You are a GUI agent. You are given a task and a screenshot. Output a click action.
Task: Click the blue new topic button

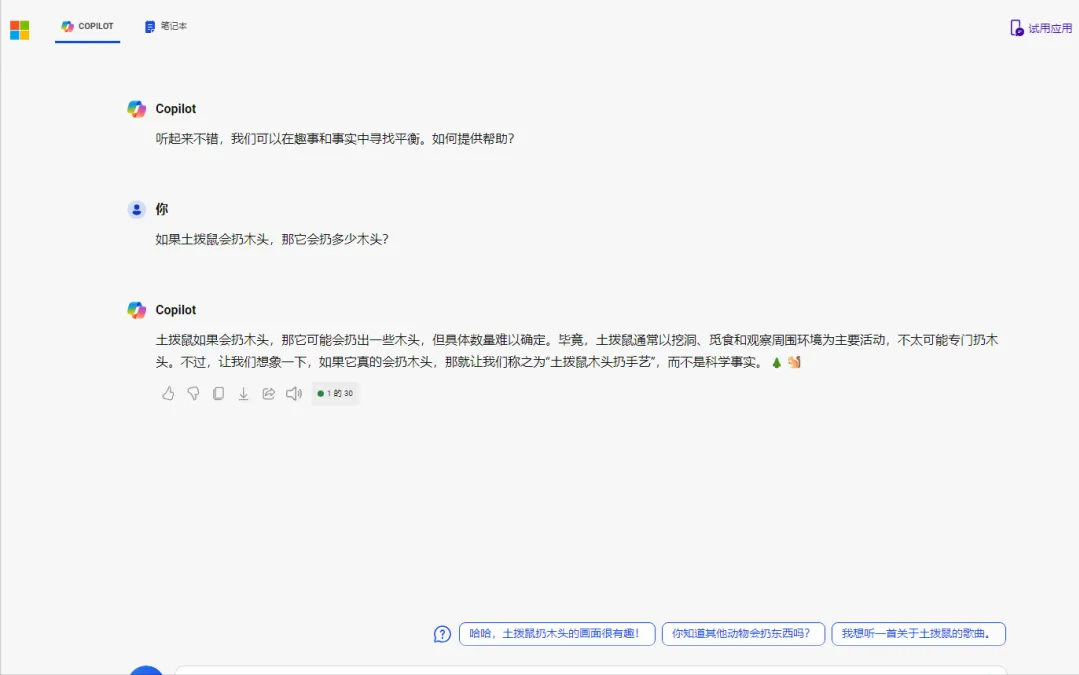click(x=146, y=670)
